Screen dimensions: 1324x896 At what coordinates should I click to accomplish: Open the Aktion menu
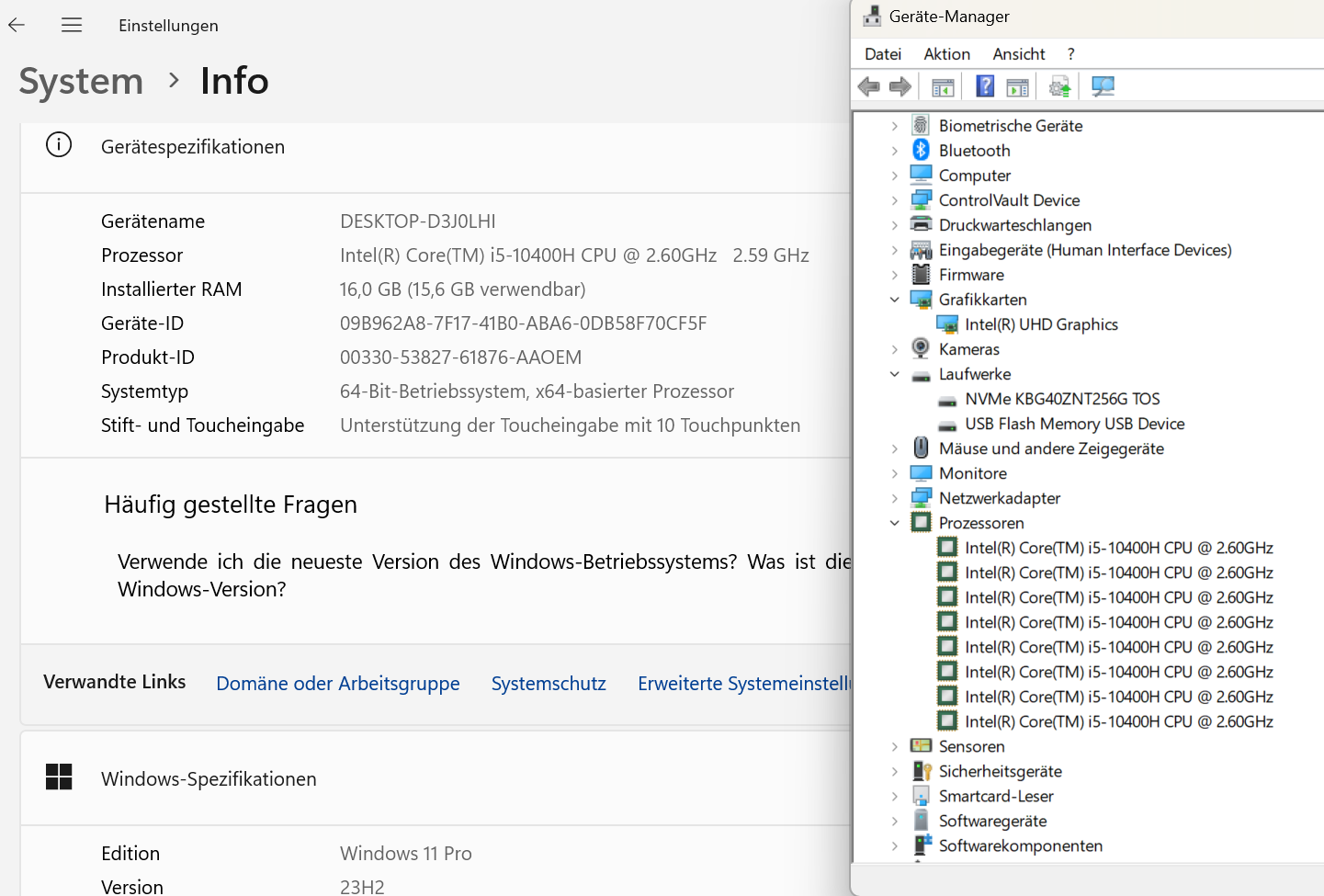947,54
